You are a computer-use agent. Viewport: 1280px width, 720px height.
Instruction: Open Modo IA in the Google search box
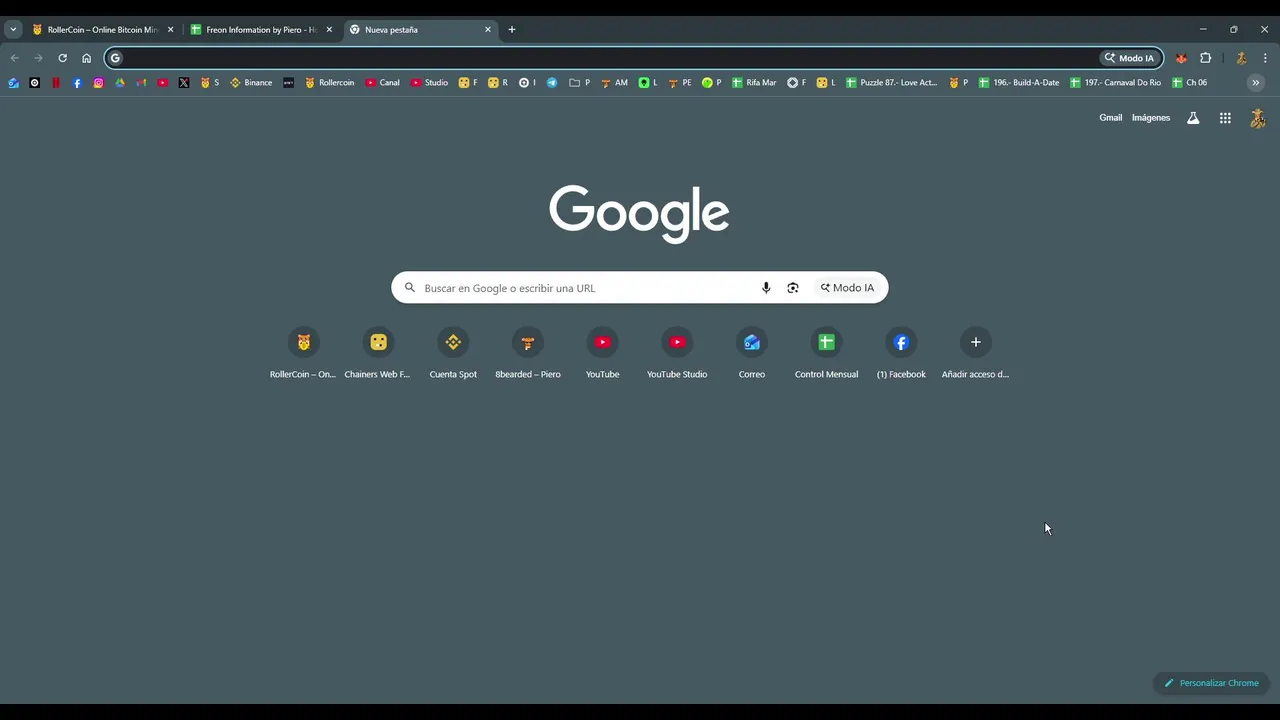[847, 288]
